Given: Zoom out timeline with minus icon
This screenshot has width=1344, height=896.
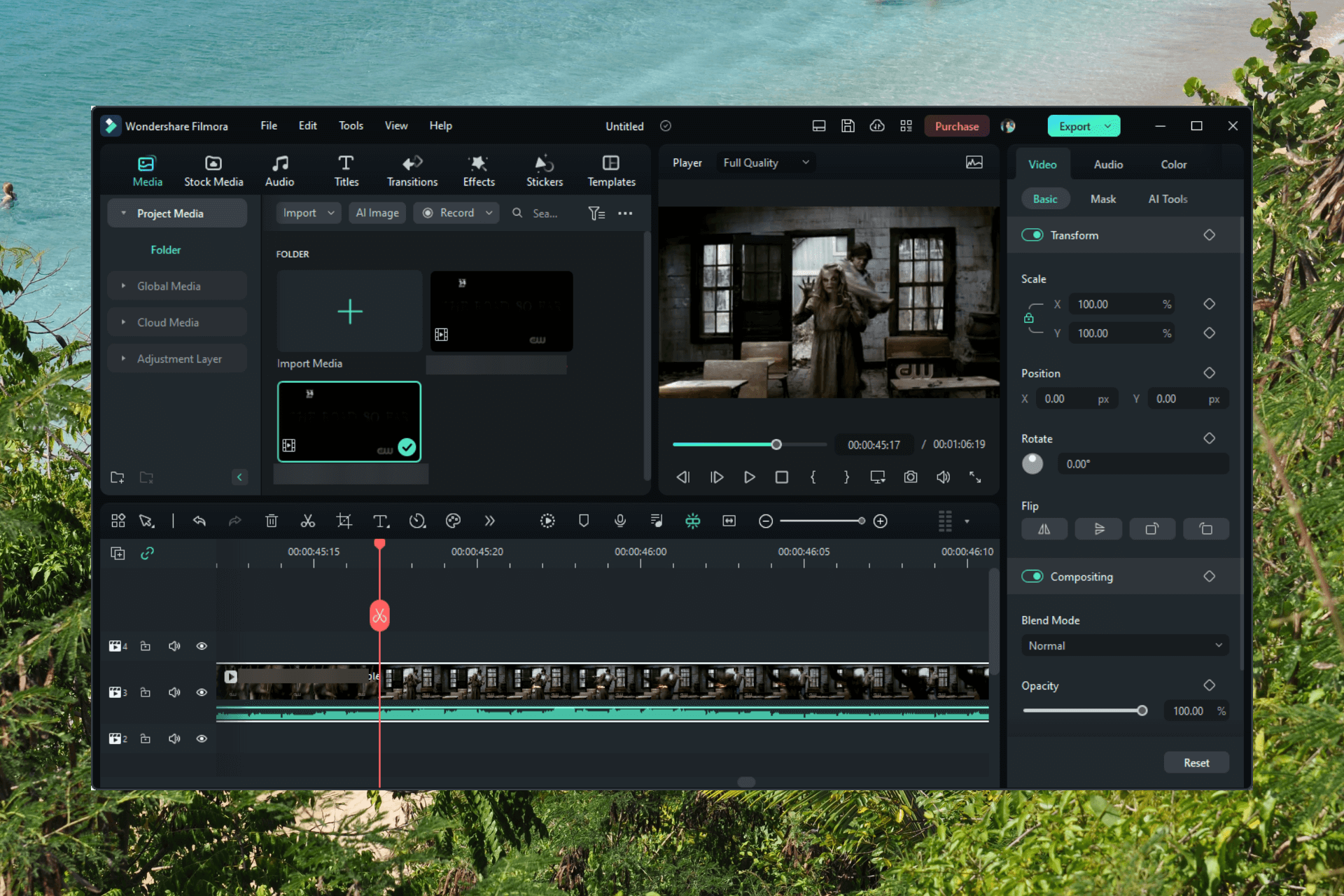Looking at the screenshot, I should [x=766, y=521].
